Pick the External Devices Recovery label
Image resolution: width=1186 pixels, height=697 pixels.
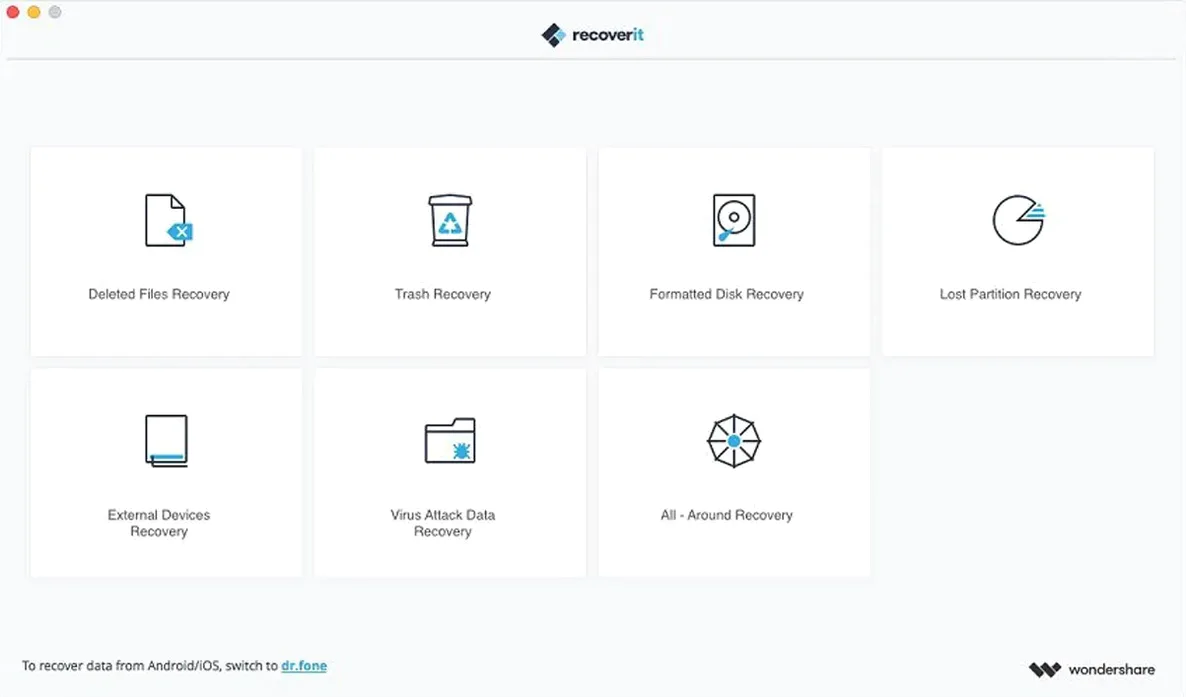(x=159, y=523)
